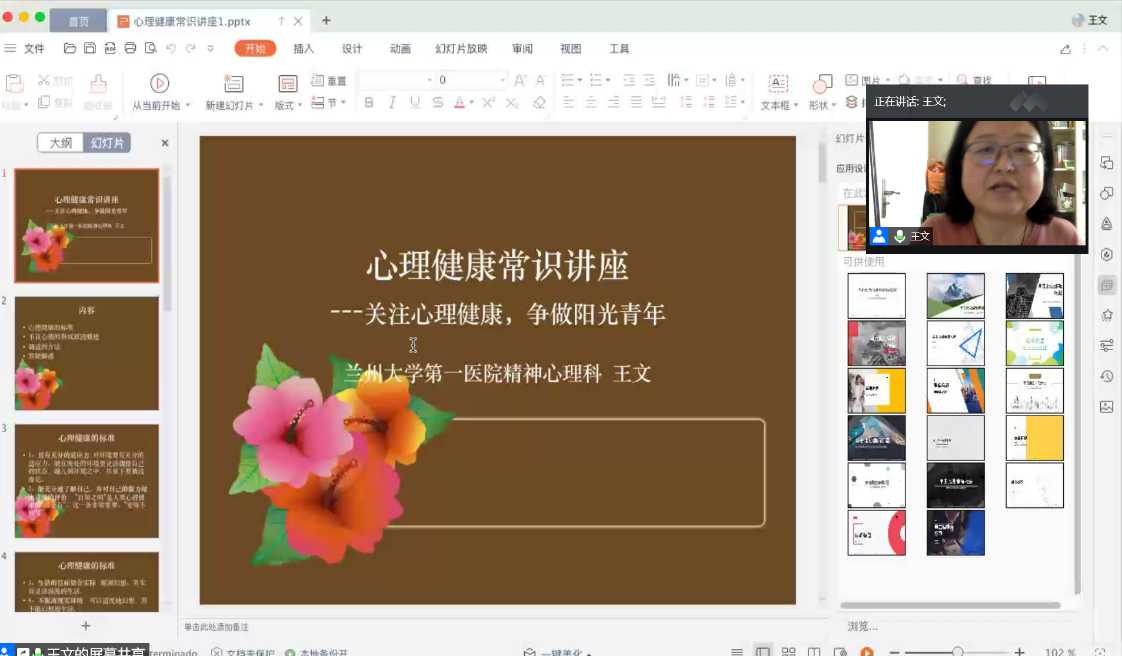Open the 文本框 text box tool
The image size is (1122, 656).
777,84
